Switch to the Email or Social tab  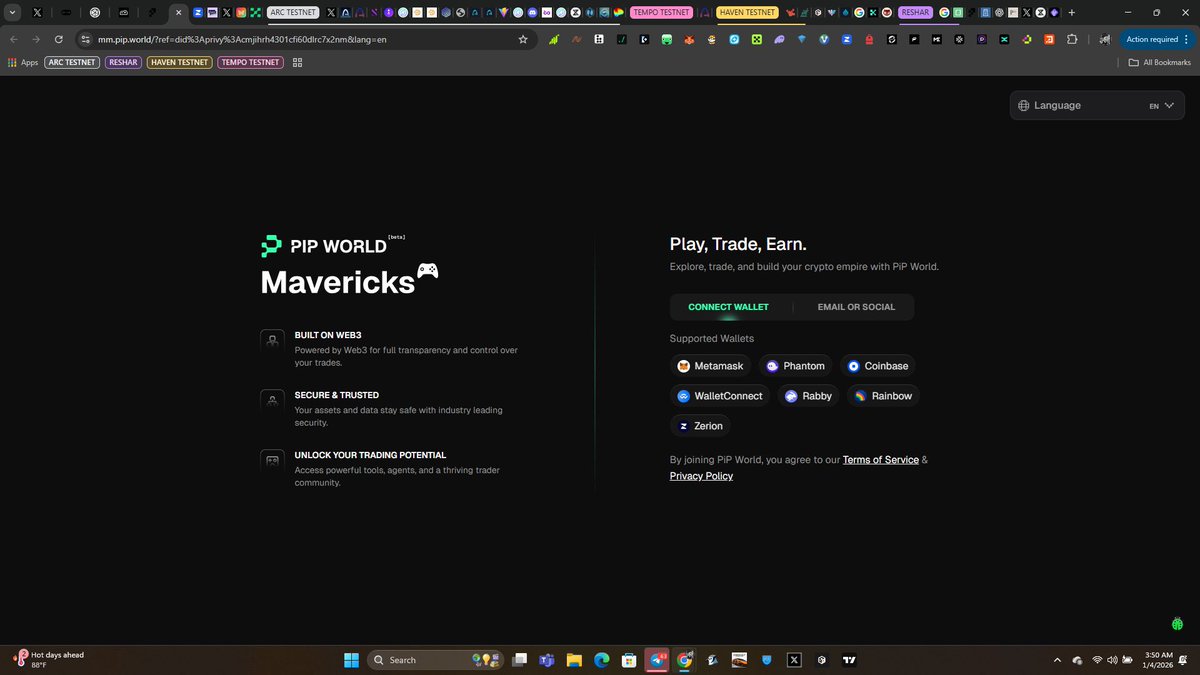point(856,307)
